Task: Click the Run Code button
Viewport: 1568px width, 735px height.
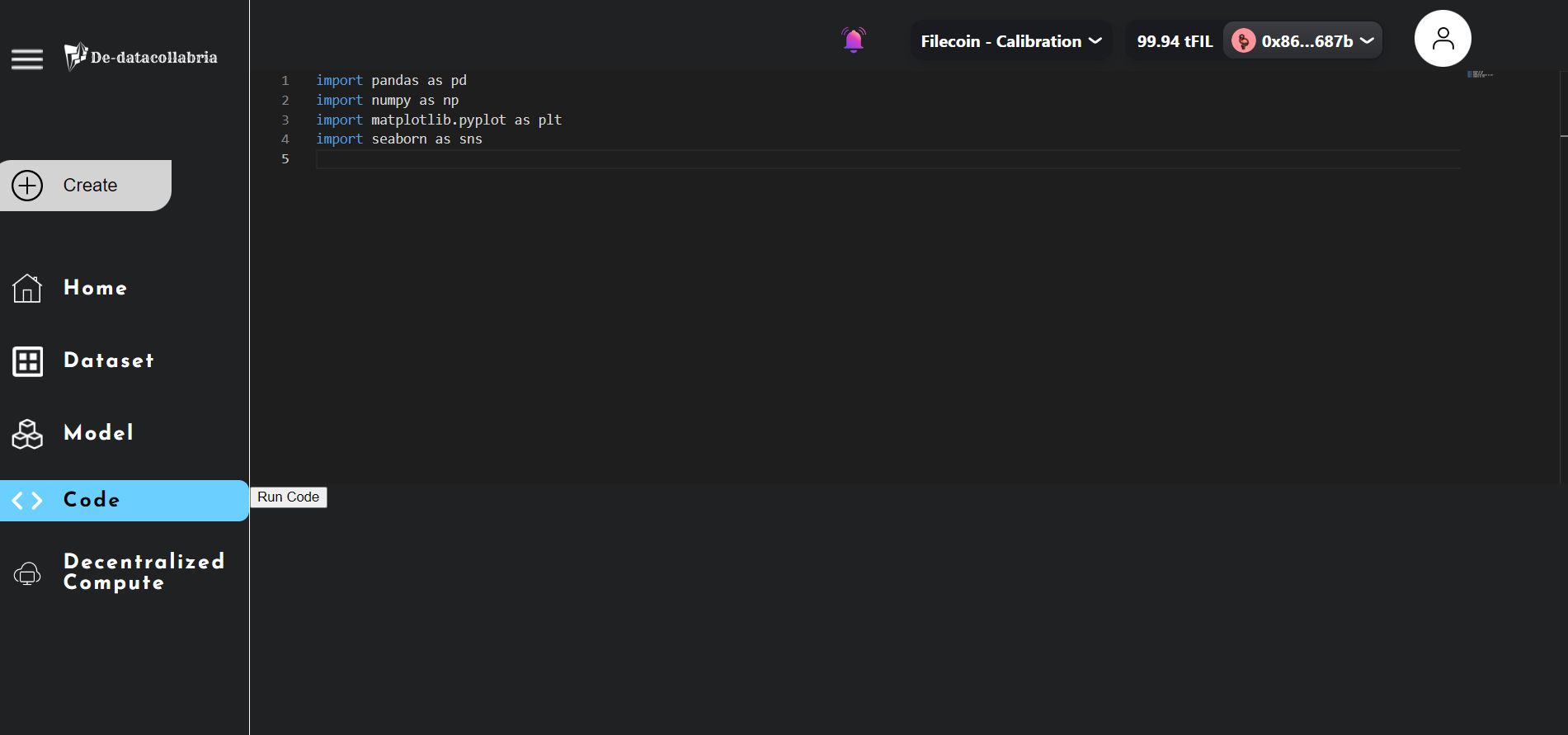Action: click(289, 497)
